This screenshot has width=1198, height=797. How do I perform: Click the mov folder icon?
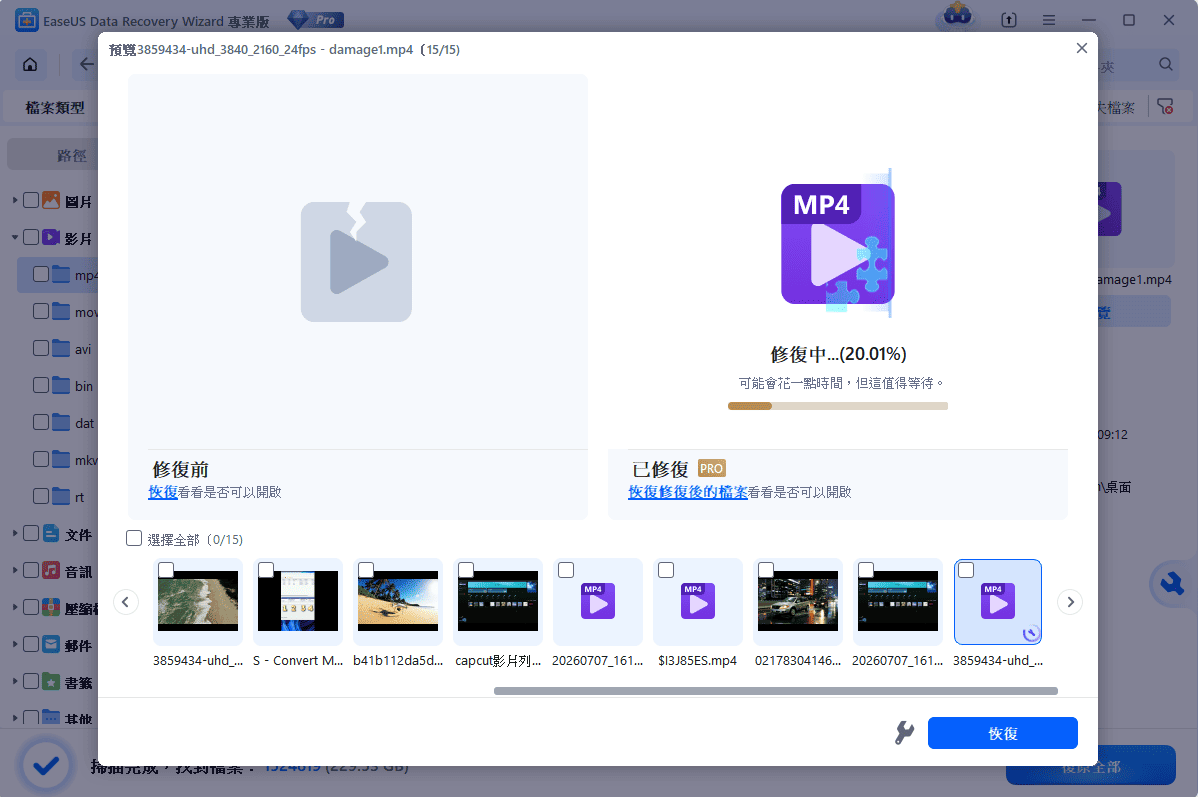(61, 311)
